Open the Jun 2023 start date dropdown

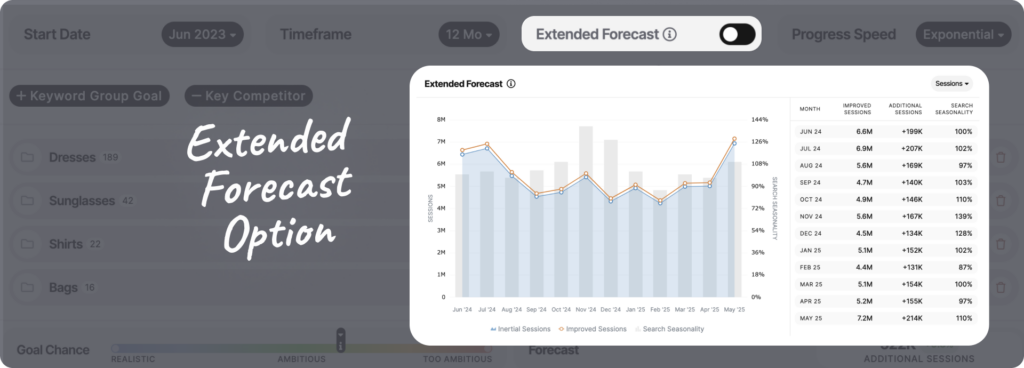click(202, 35)
